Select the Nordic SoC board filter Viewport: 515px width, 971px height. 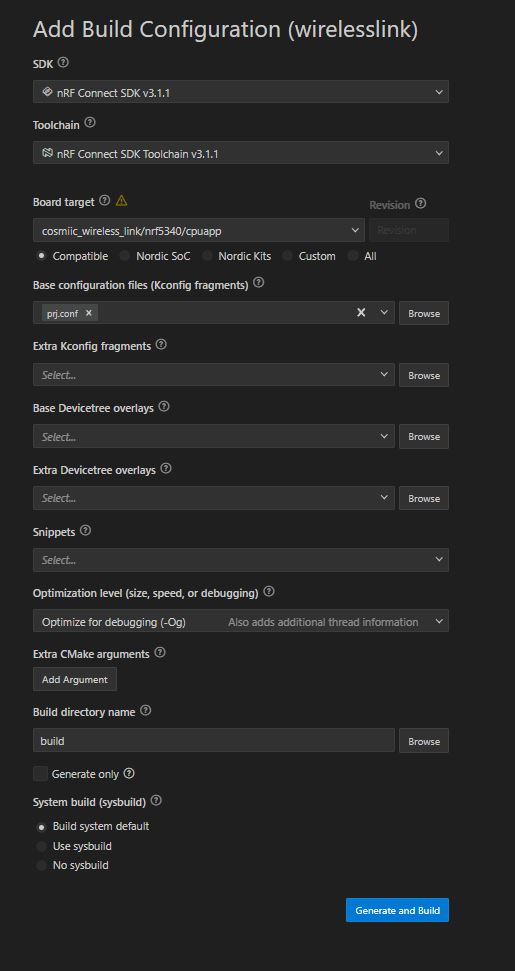(125, 256)
